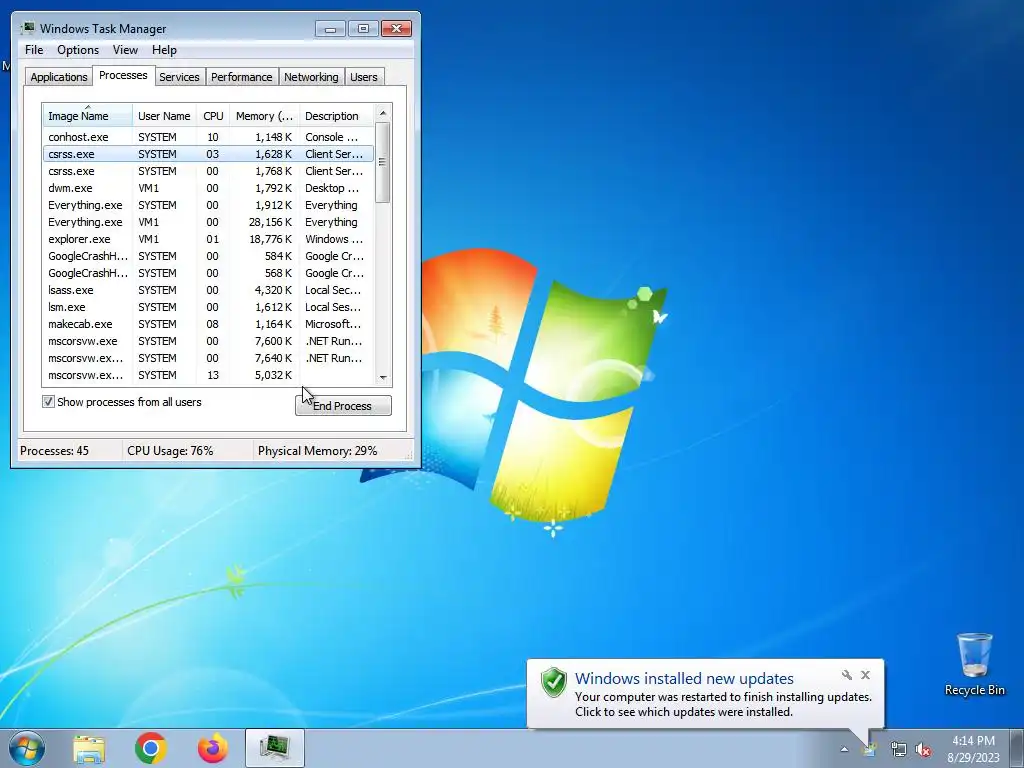Image resolution: width=1024 pixels, height=768 pixels.
Task: Sort by Description column header
Action: [x=336, y=116]
